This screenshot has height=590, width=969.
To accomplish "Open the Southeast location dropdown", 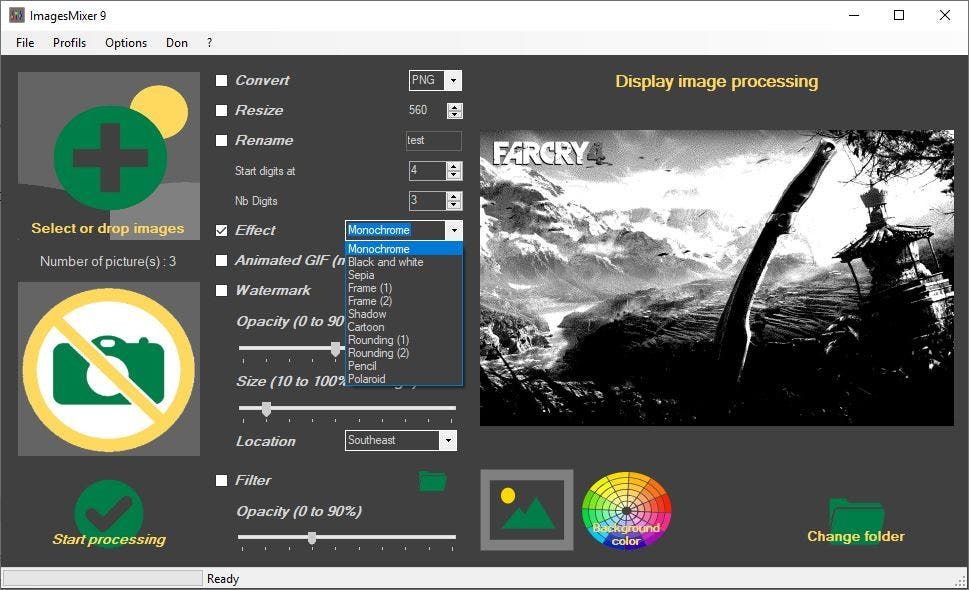I will click(449, 440).
